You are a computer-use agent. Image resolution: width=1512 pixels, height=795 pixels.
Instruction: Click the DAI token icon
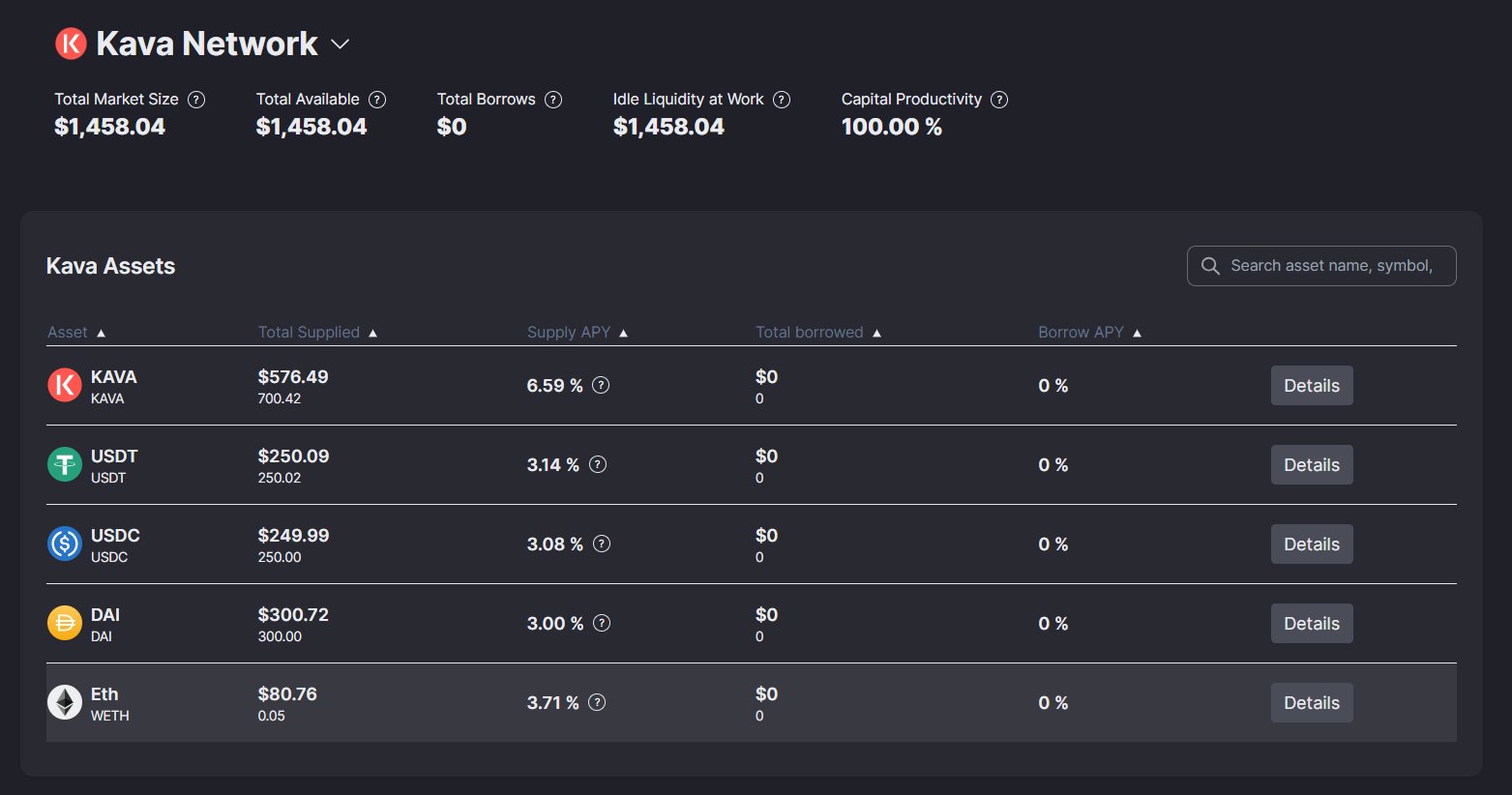(65, 623)
